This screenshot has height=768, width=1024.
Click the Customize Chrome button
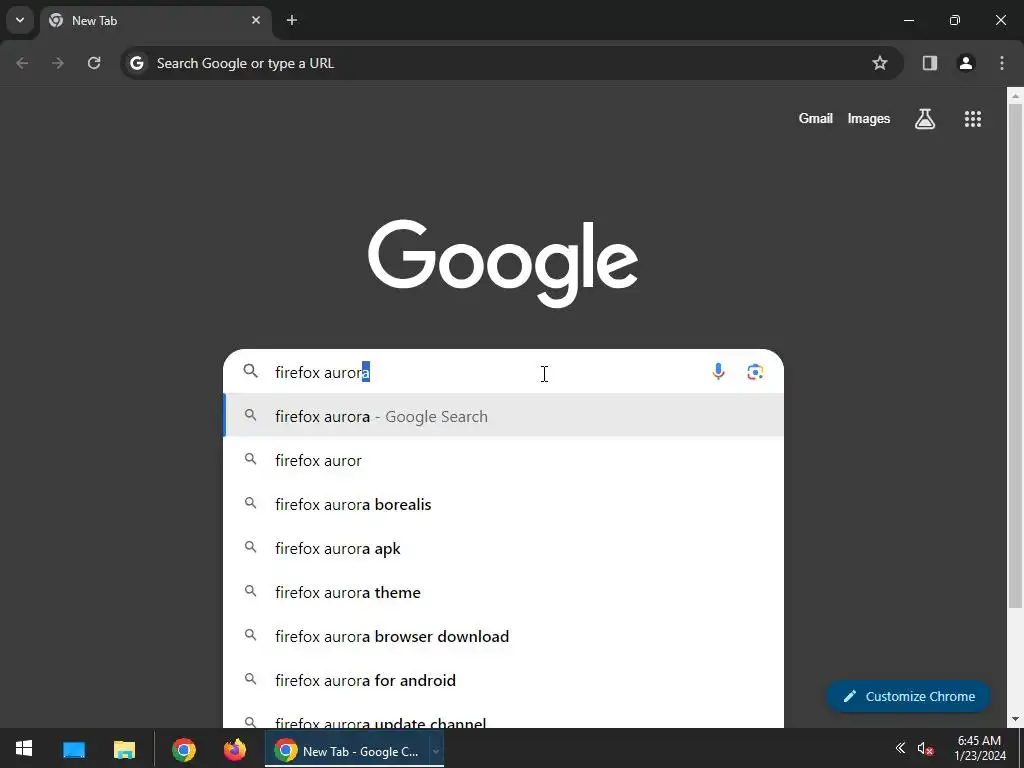[x=908, y=696]
